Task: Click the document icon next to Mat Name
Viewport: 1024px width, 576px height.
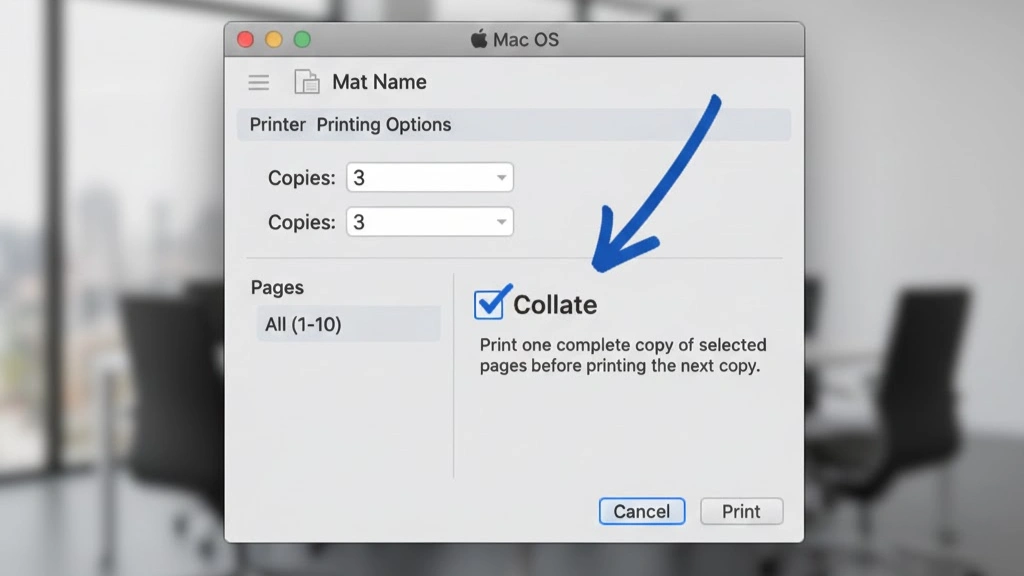Action: [306, 83]
